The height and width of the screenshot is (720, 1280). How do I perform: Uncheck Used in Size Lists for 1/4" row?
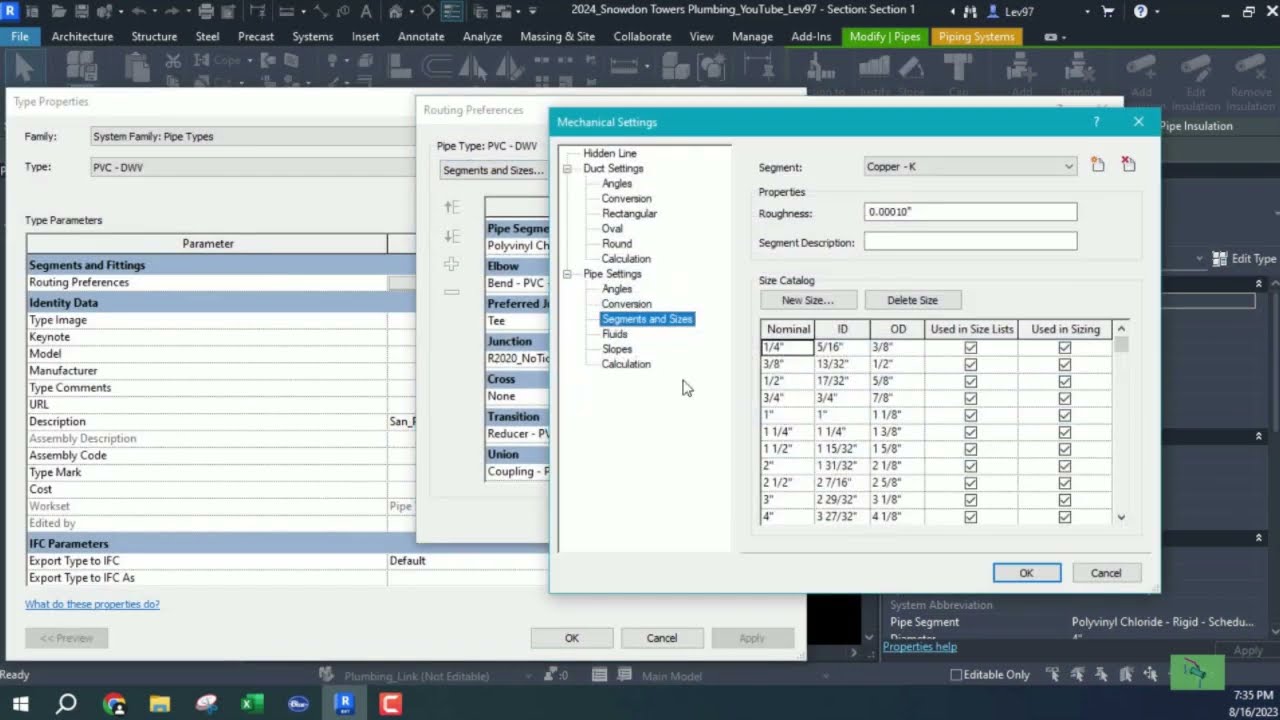click(970, 347)
